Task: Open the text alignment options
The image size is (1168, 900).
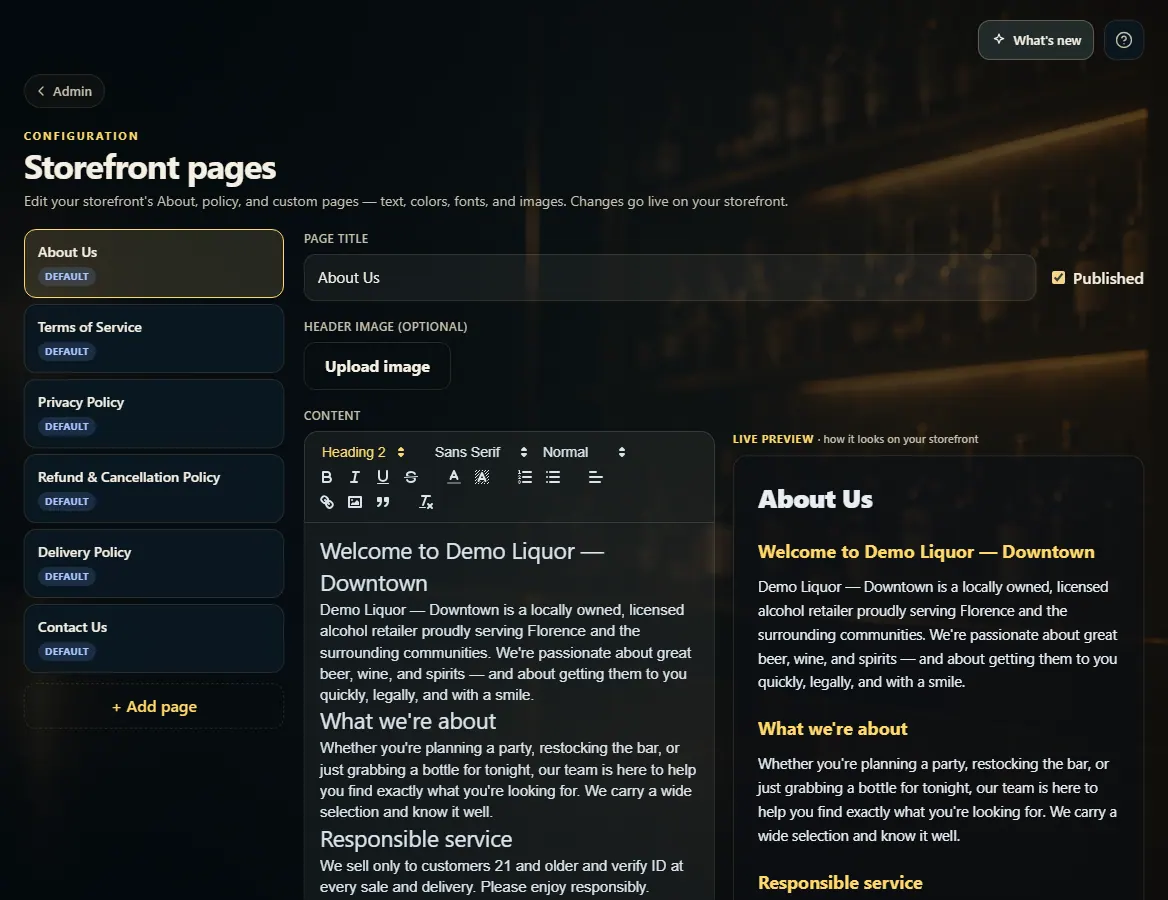Action: click(x=595, y=477)
